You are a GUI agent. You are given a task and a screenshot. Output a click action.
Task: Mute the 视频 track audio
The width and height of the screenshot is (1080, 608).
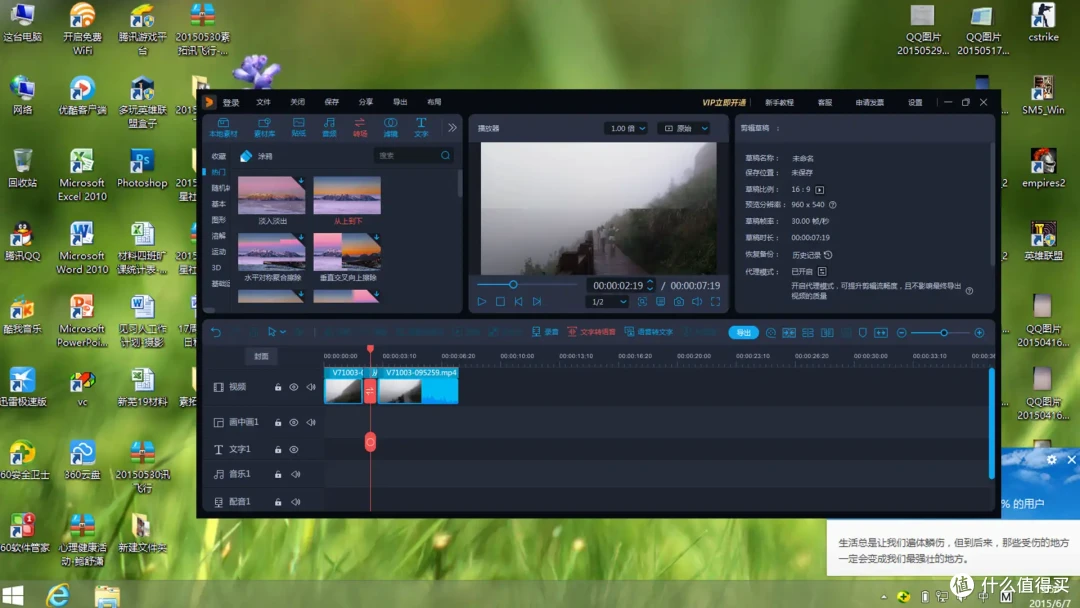coord(311,387)
